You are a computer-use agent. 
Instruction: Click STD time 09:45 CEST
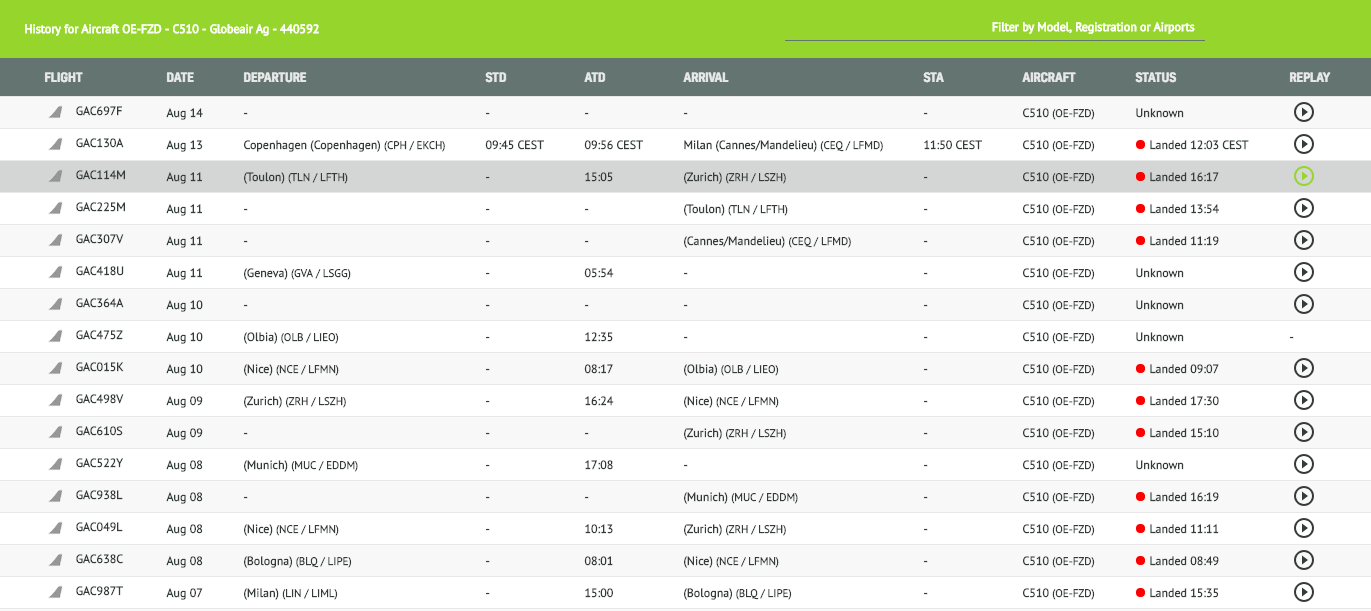point(514,145)
